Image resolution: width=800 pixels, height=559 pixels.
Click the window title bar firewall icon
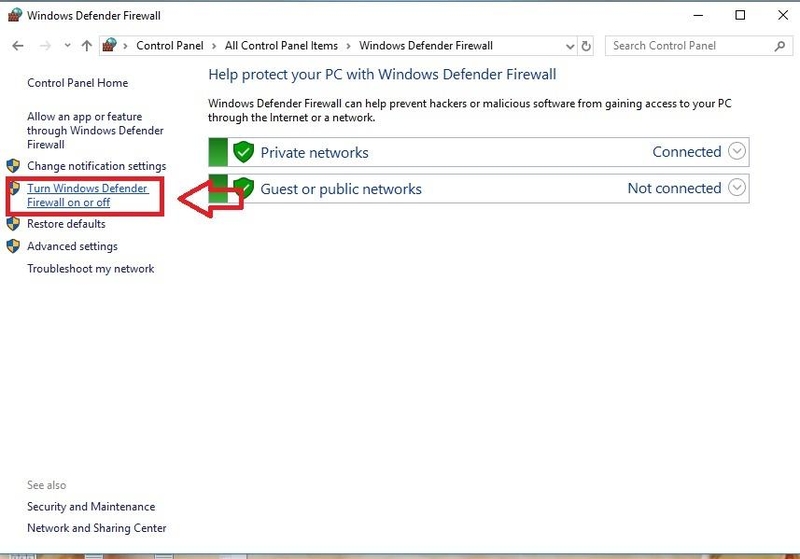(x=14, y=15)
